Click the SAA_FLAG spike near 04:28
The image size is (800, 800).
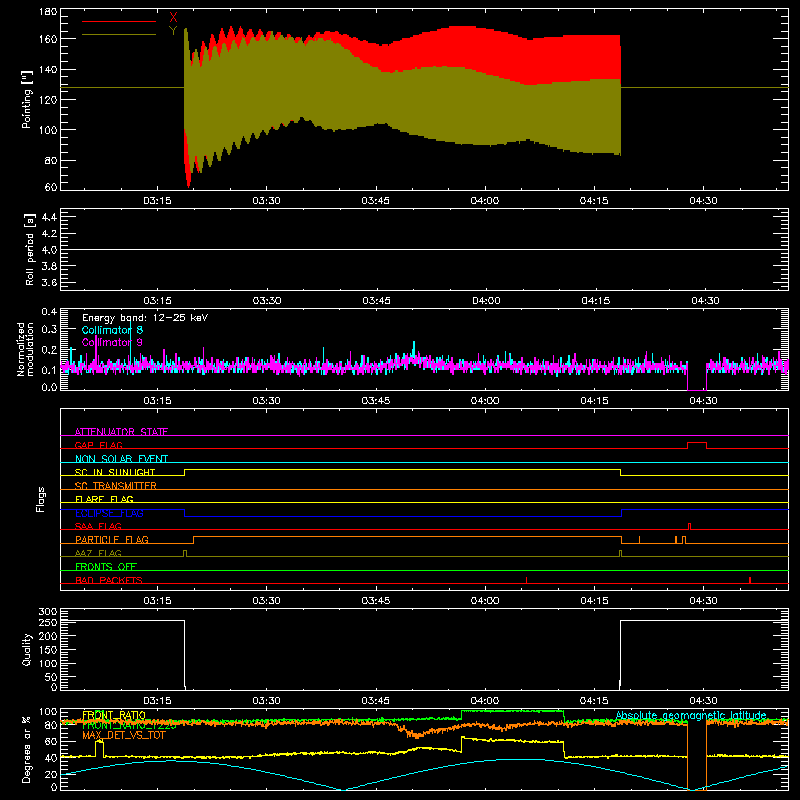(689, 526)
